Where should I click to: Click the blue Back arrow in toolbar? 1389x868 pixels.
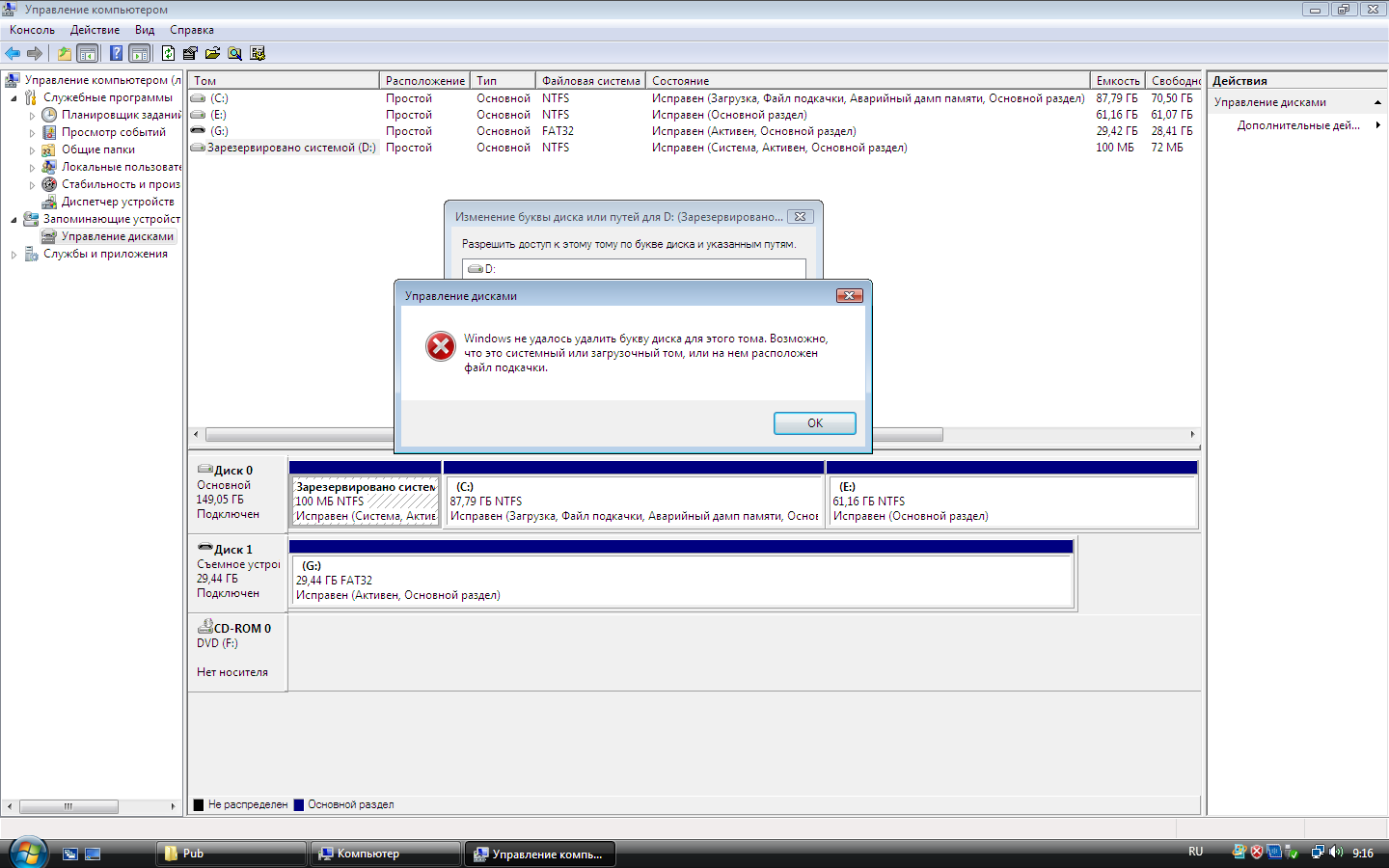(x=13, y=53)
